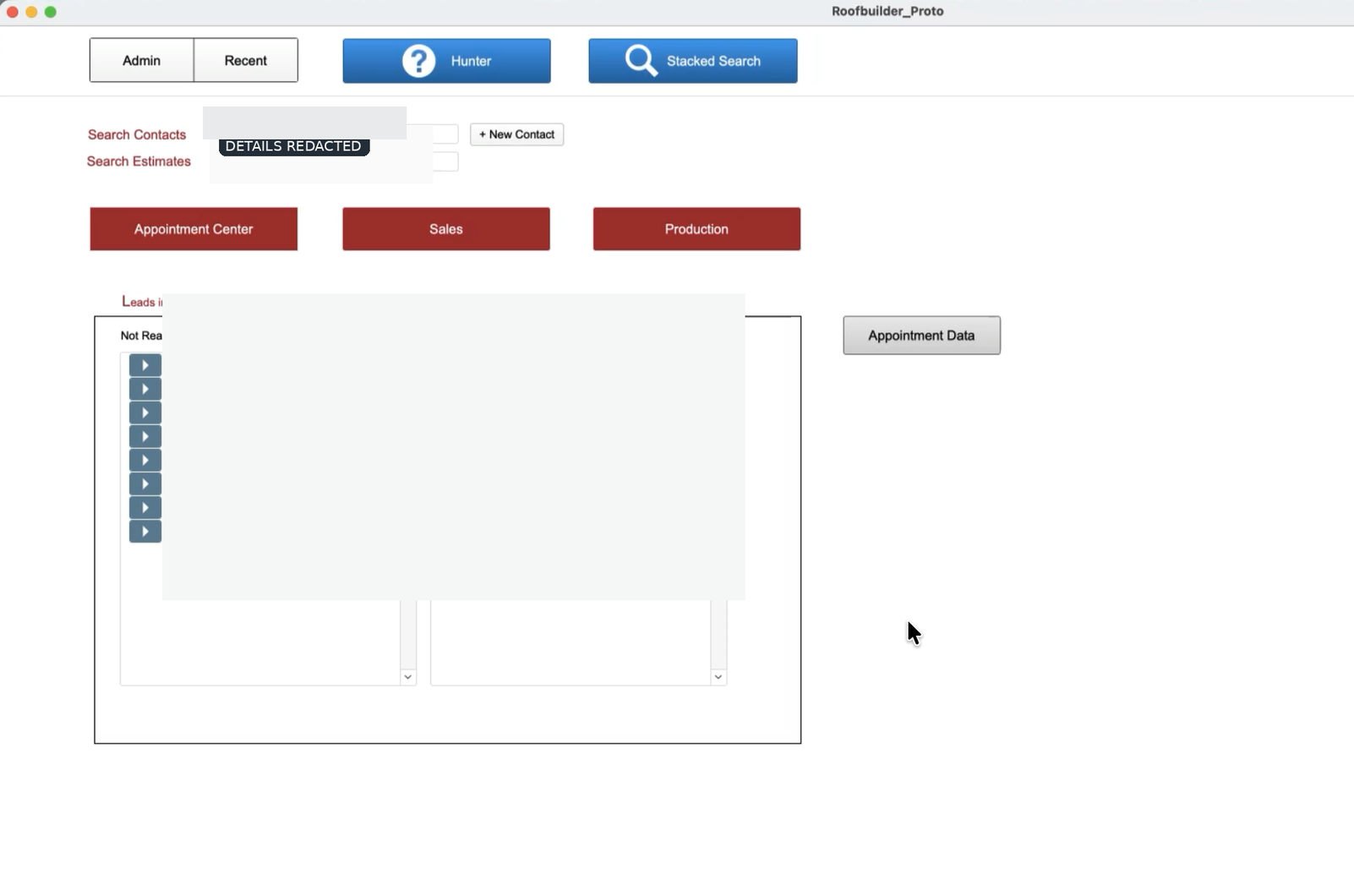
Task: Launch Stacked Search with the magnifier
Action: tap(693, 61)
